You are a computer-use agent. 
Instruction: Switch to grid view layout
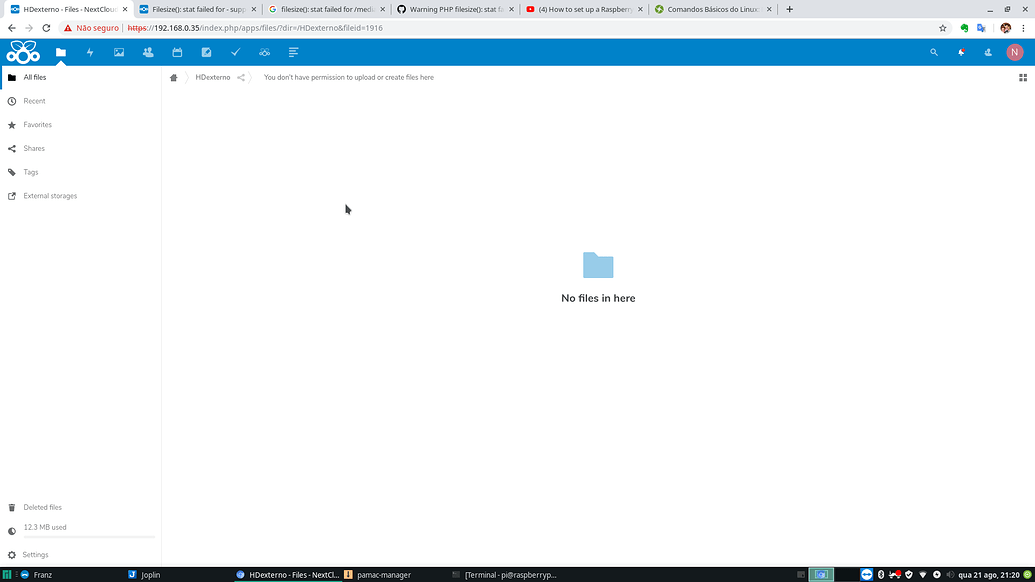(1021, 77)
